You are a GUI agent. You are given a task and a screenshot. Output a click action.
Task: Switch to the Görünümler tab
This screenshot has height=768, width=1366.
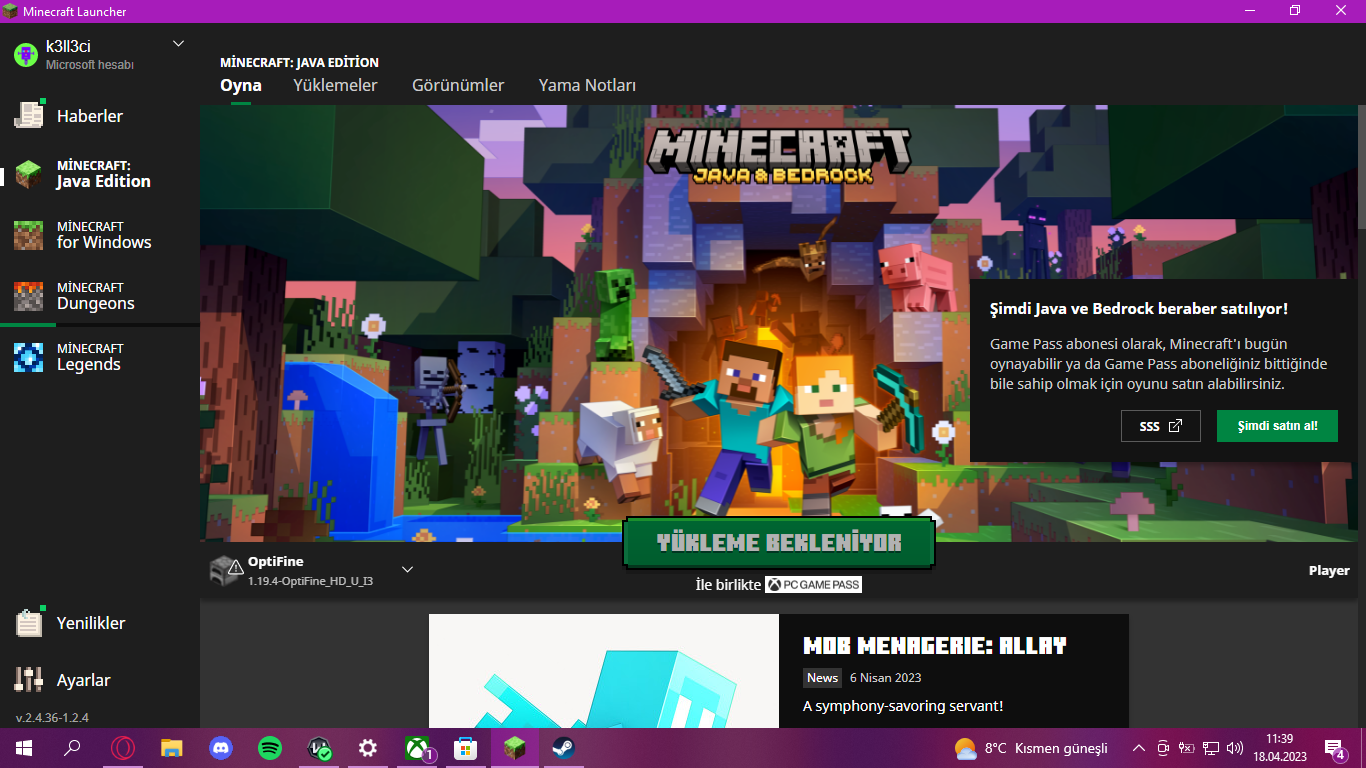point(458,86)
